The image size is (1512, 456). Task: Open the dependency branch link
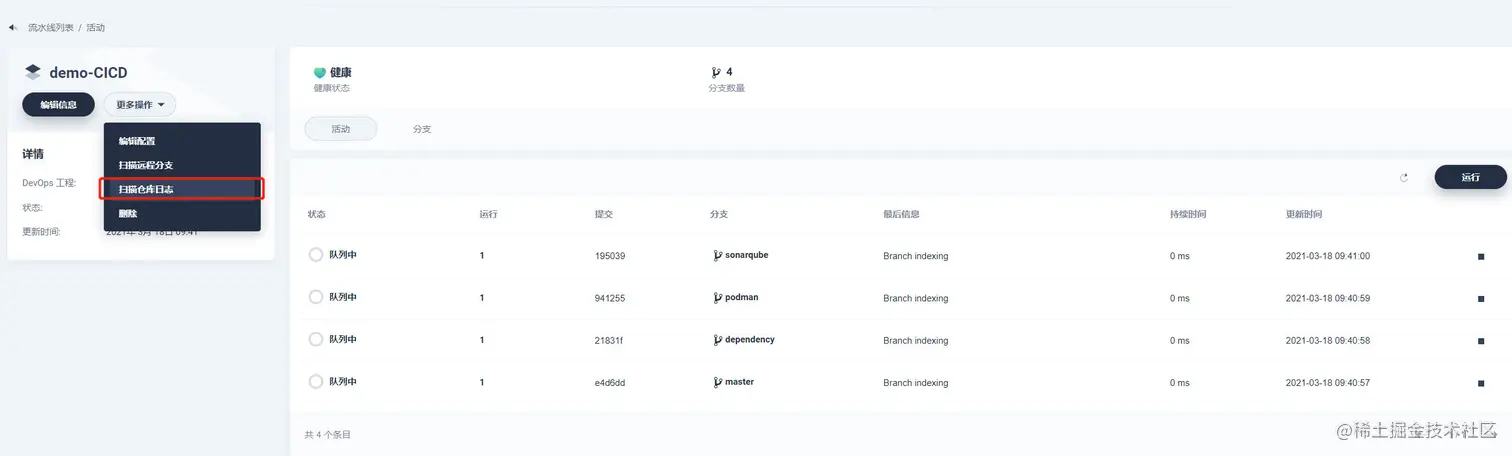coord(750,339)
